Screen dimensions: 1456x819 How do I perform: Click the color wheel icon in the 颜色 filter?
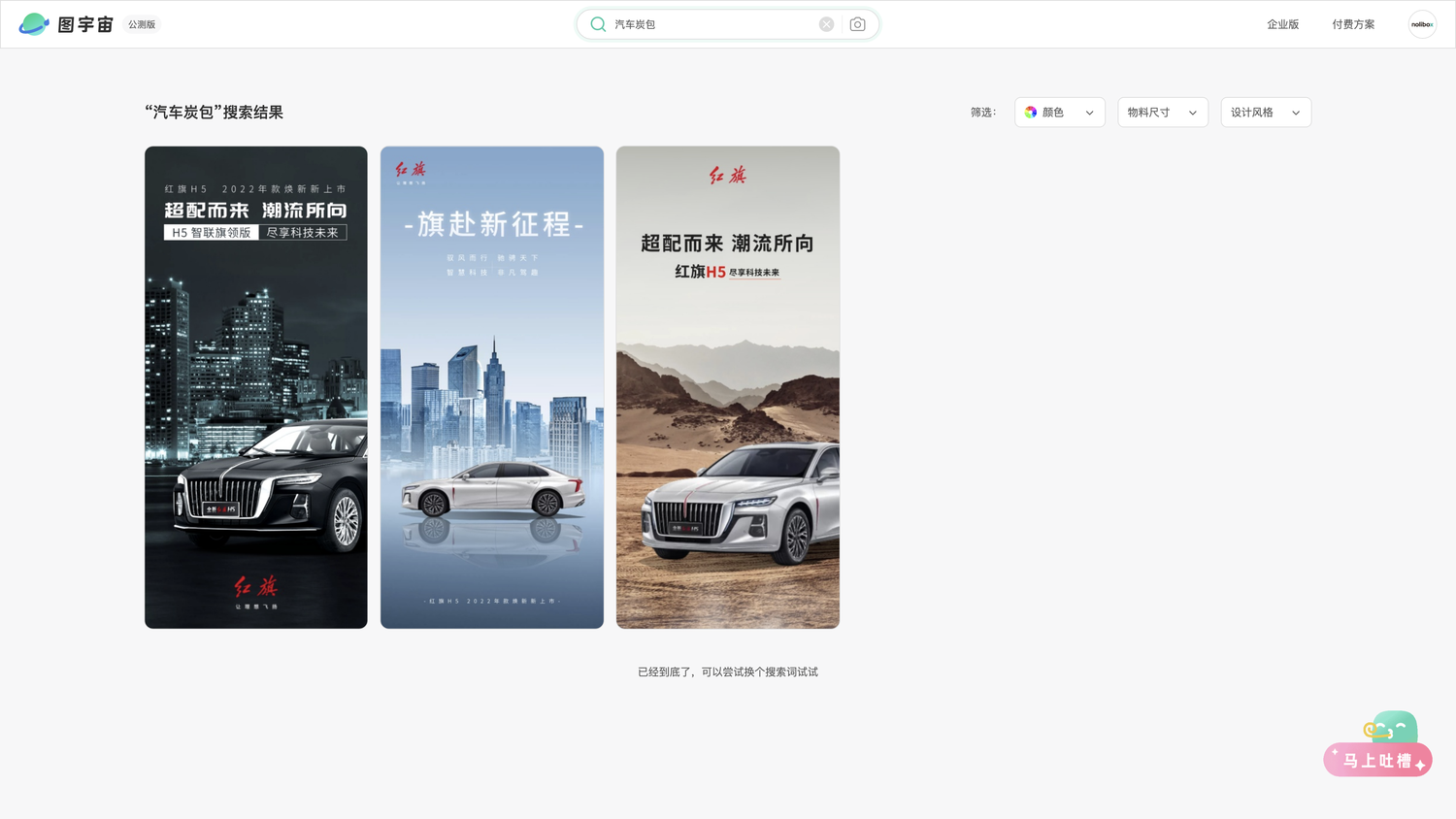coord(1031,113)
